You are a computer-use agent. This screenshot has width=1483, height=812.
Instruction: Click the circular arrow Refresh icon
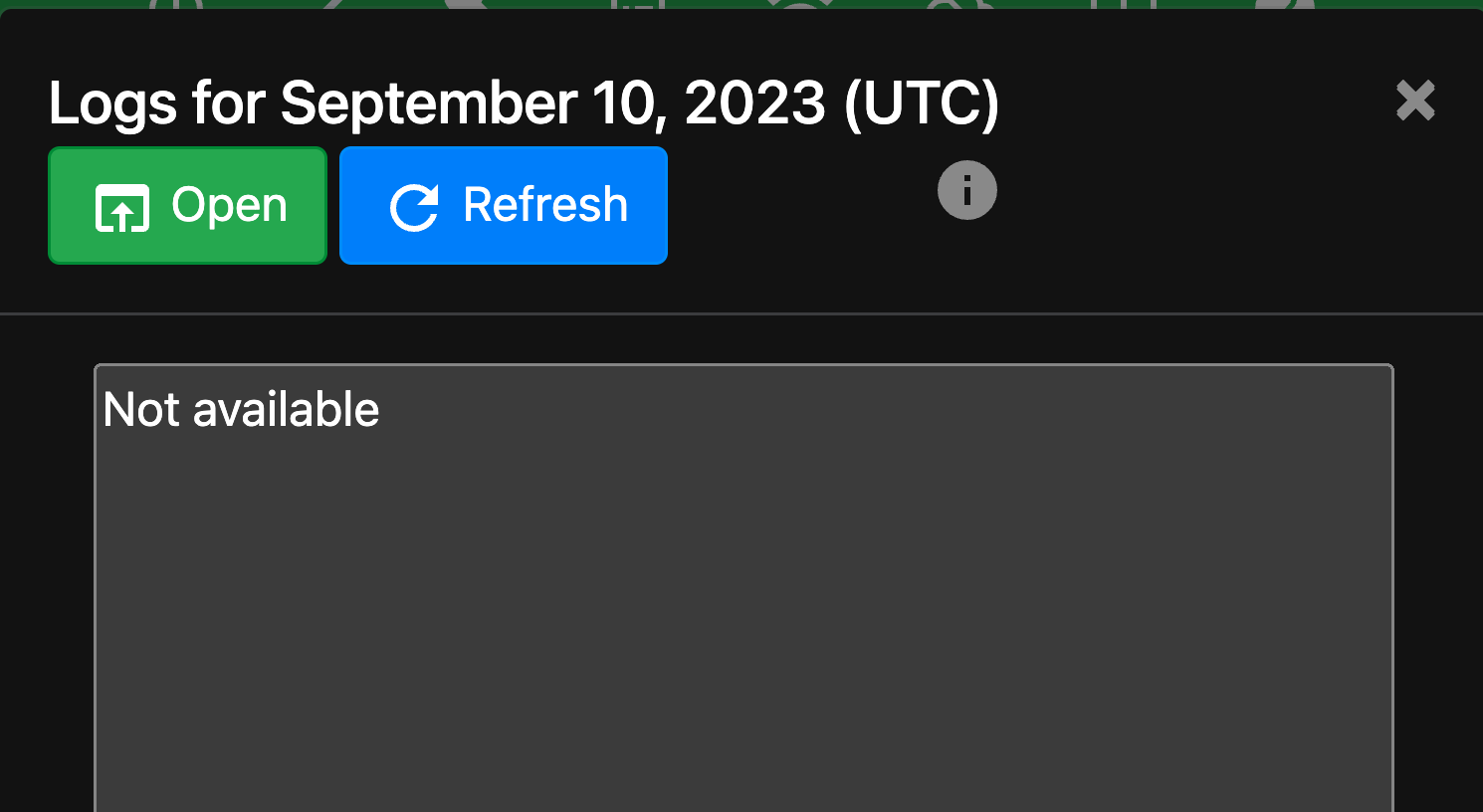coord(414,207)
